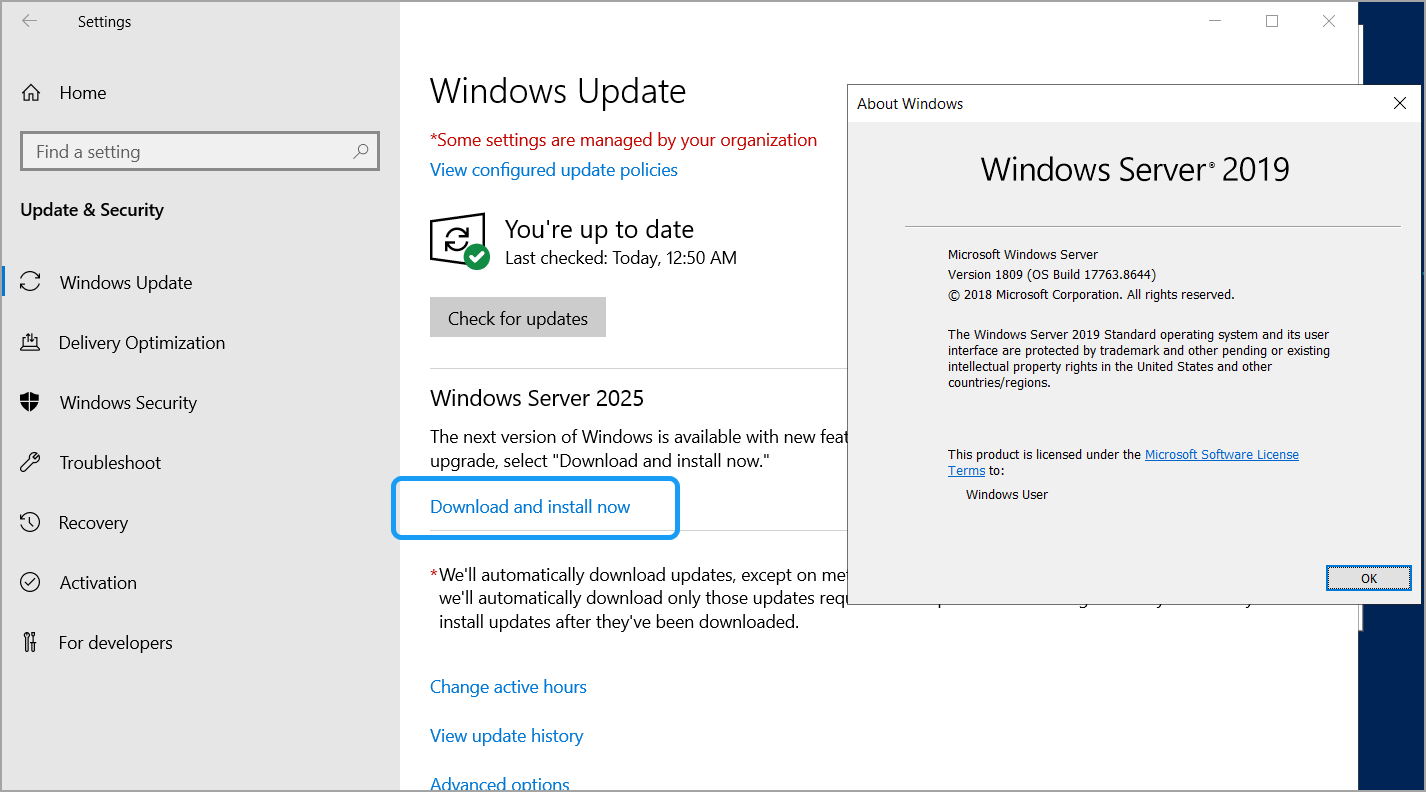Close the About Windows dialog

click(x=1399, y=103)
